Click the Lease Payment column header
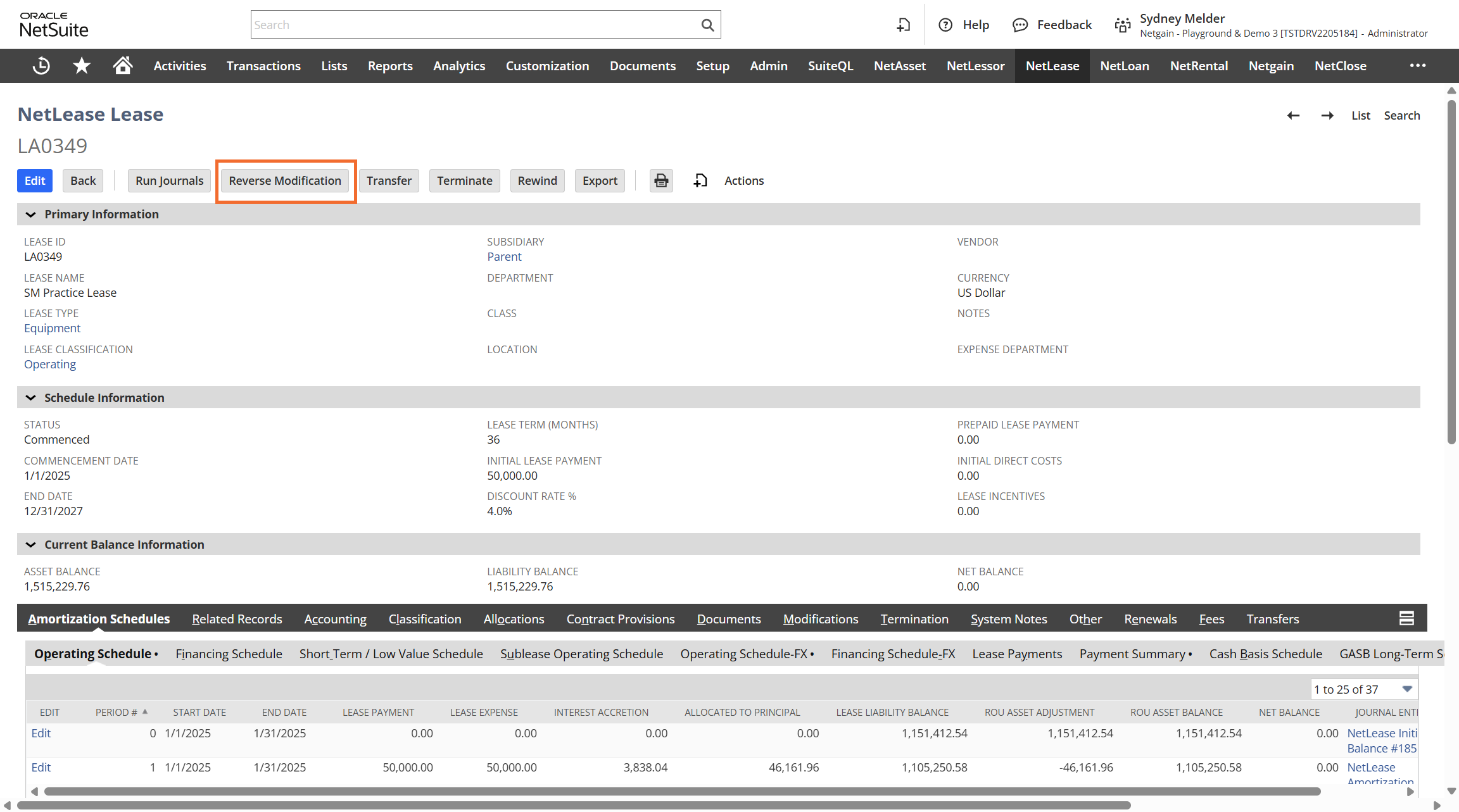This screenshot has width=1459, height=812. (378, 712)
